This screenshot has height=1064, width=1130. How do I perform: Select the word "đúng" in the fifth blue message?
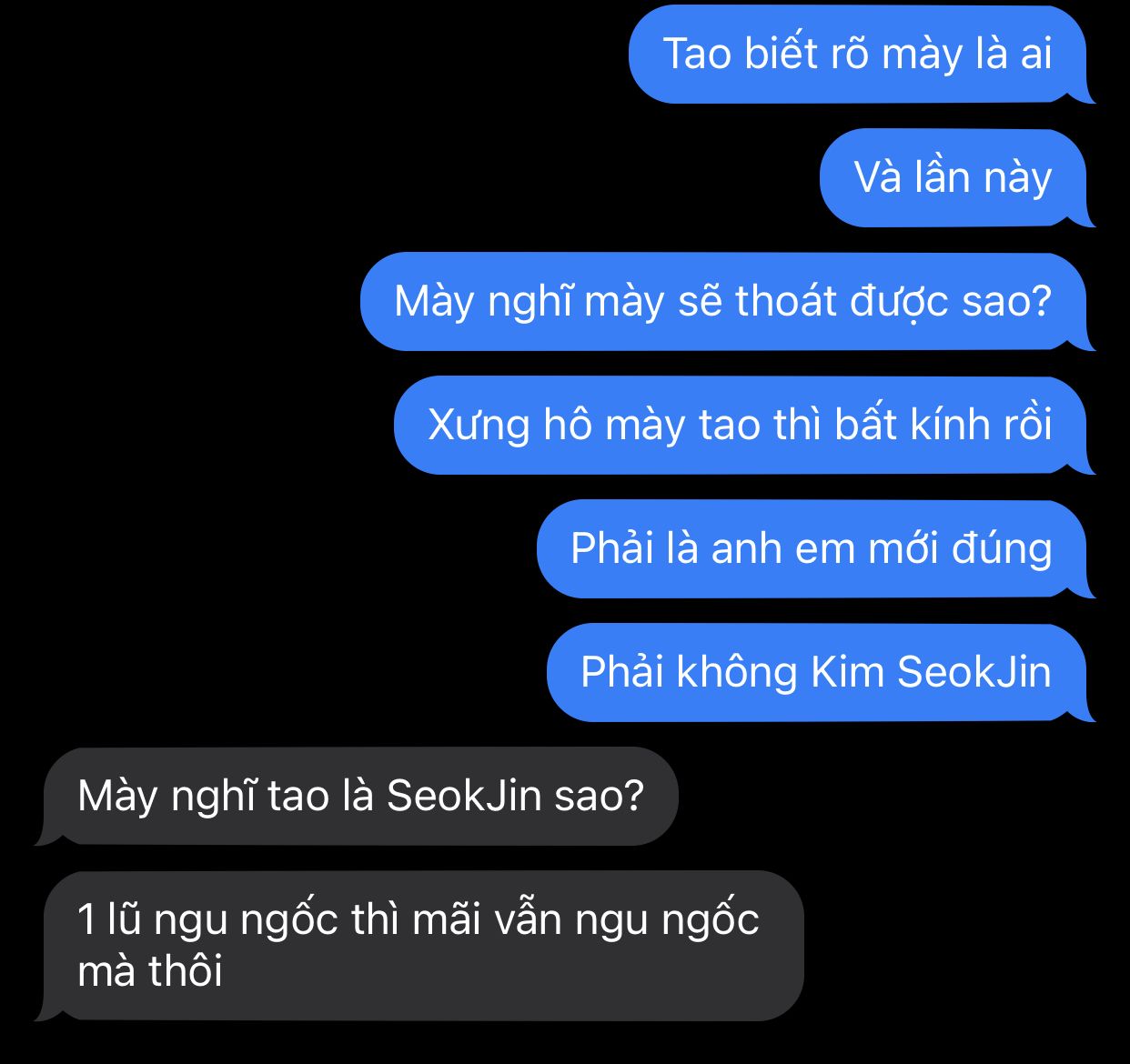coord(1002,550)
